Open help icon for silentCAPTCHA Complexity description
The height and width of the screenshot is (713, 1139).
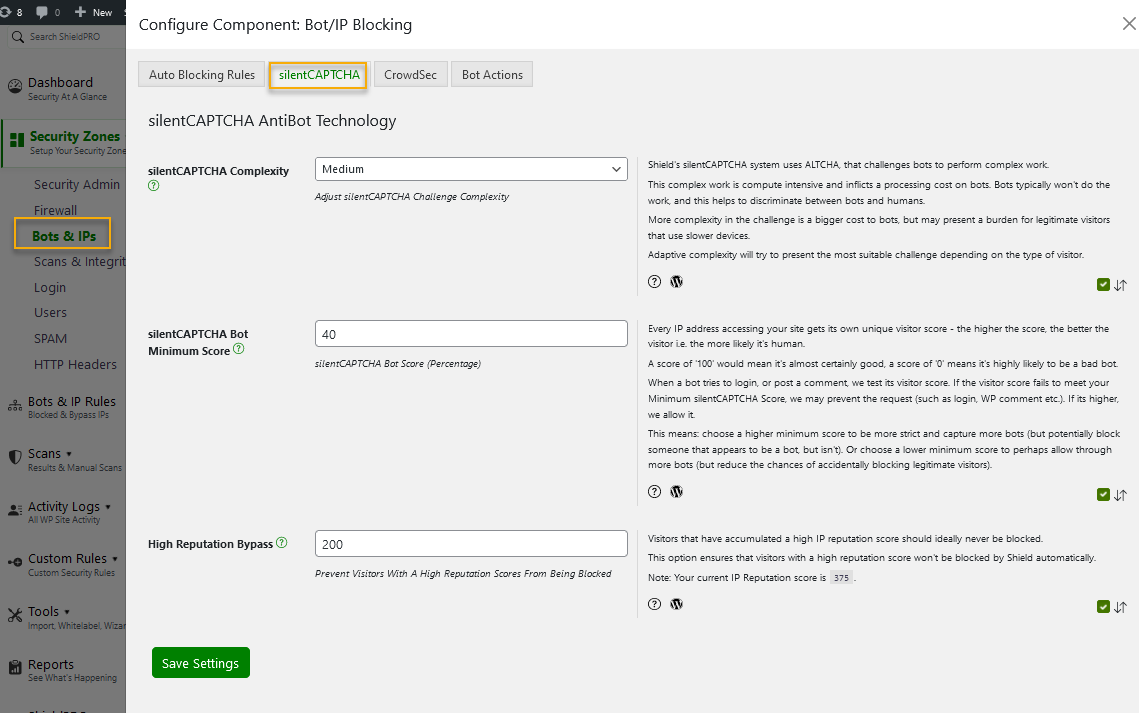coord(654,282)
